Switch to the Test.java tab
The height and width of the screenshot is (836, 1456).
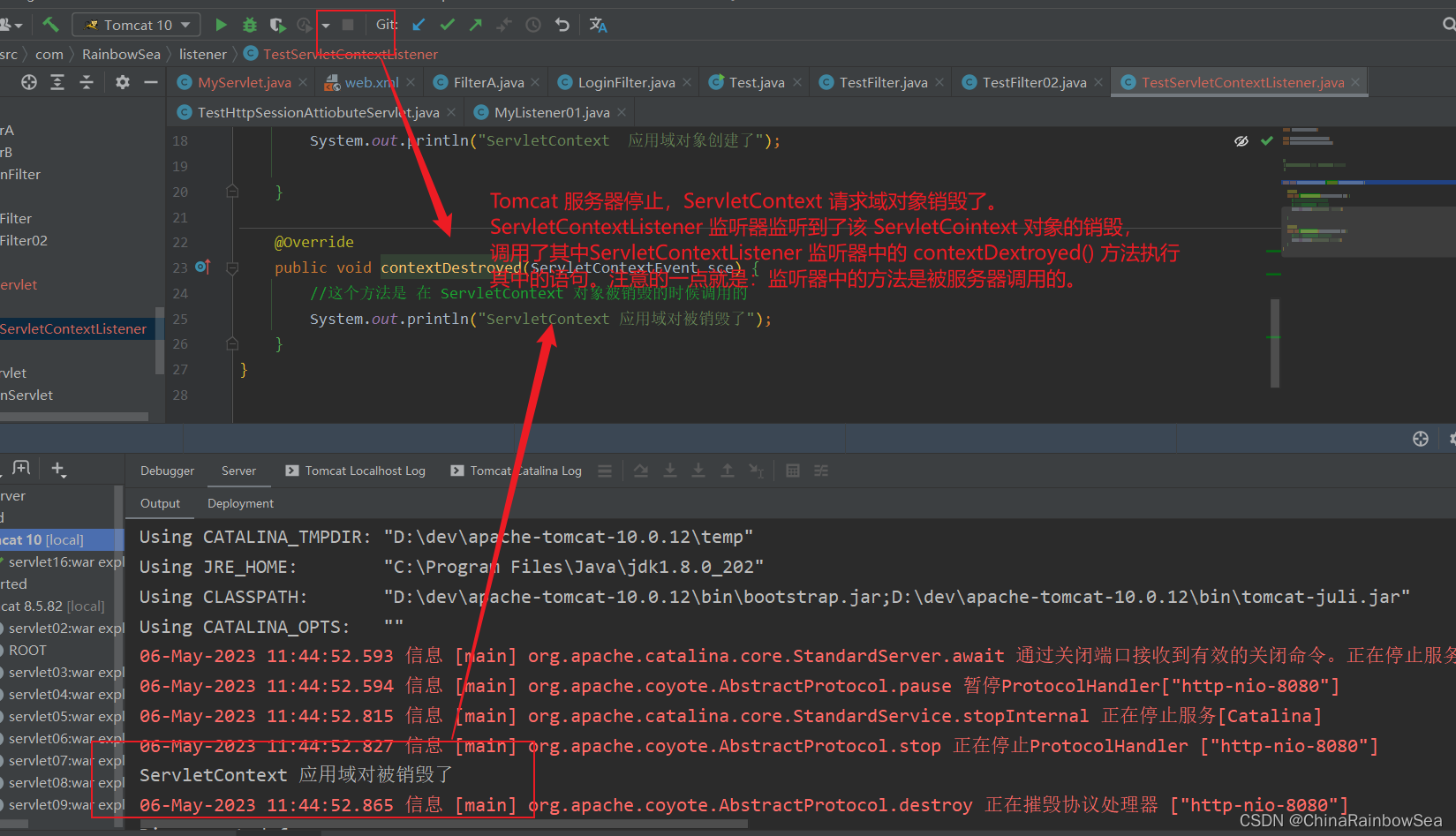[x=756, y=82]
